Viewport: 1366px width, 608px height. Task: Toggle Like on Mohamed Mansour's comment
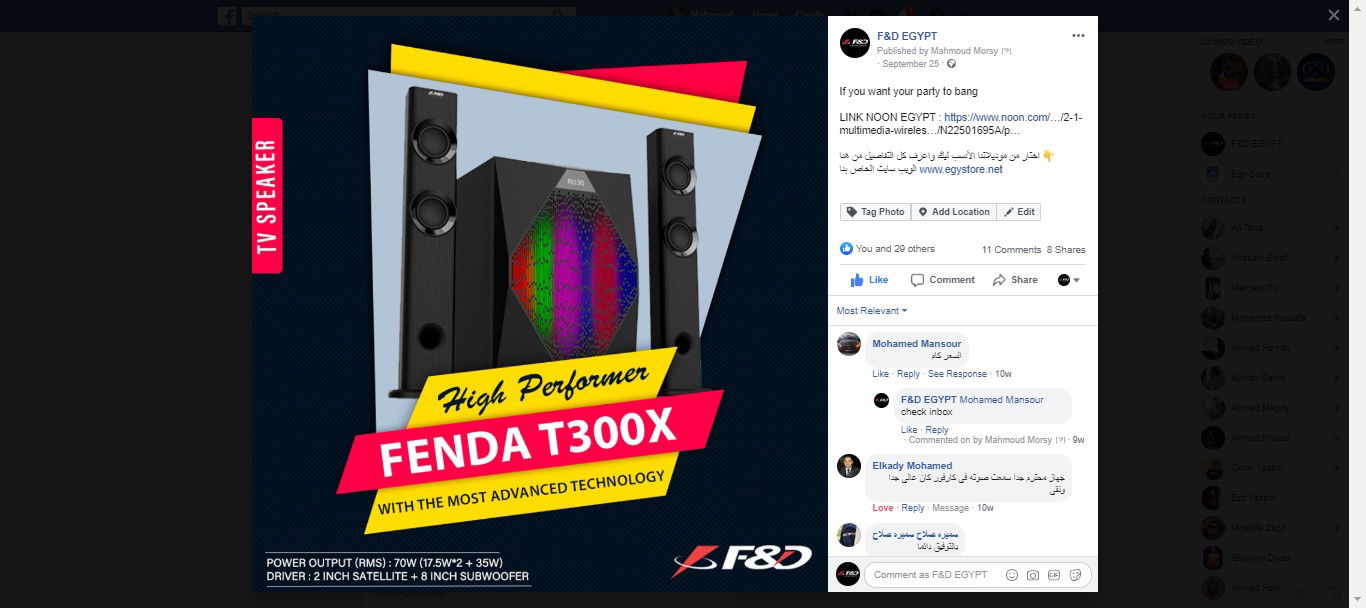click(x=880, y=374)
